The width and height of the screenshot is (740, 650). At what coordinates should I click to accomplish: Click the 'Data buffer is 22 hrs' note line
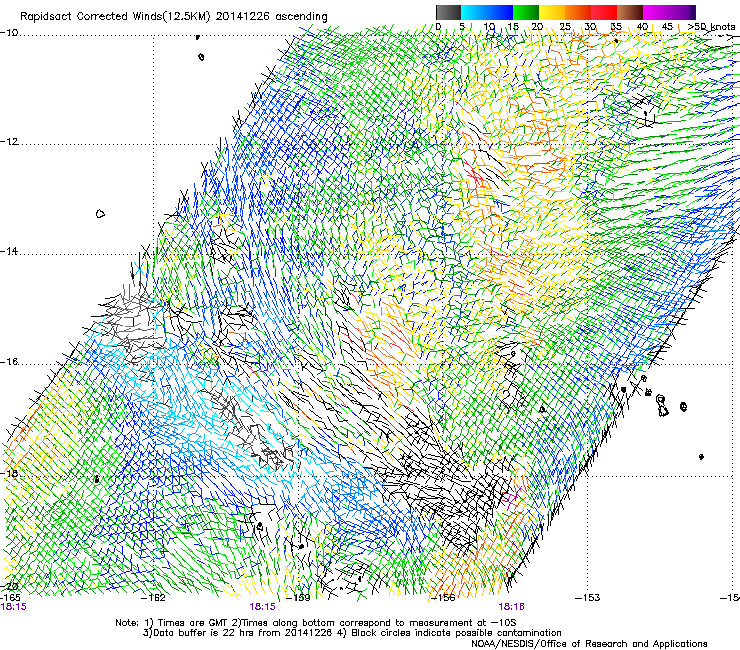352,633
